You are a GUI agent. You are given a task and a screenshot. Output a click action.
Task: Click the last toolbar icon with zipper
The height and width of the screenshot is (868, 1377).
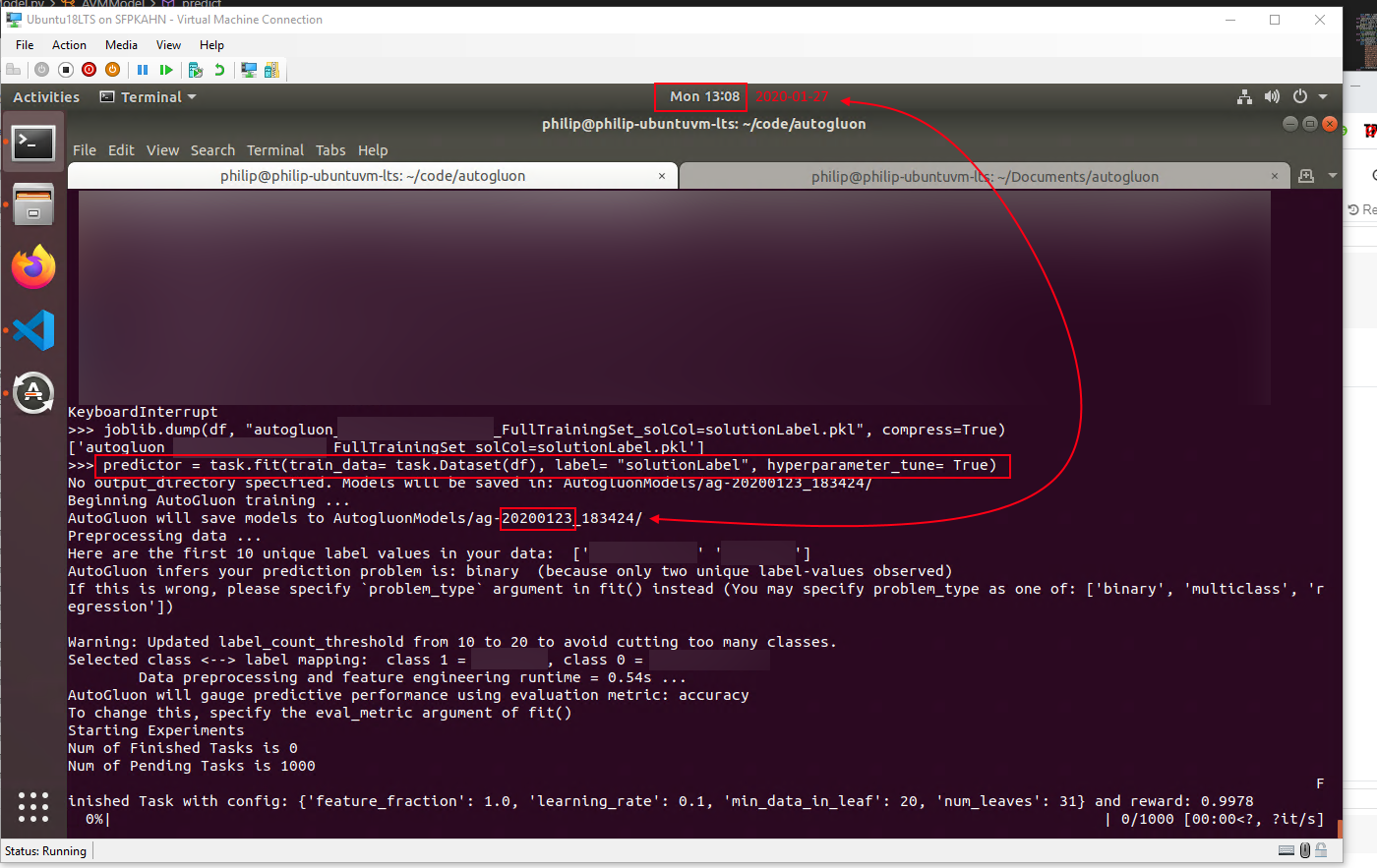[x=271, y=70]
